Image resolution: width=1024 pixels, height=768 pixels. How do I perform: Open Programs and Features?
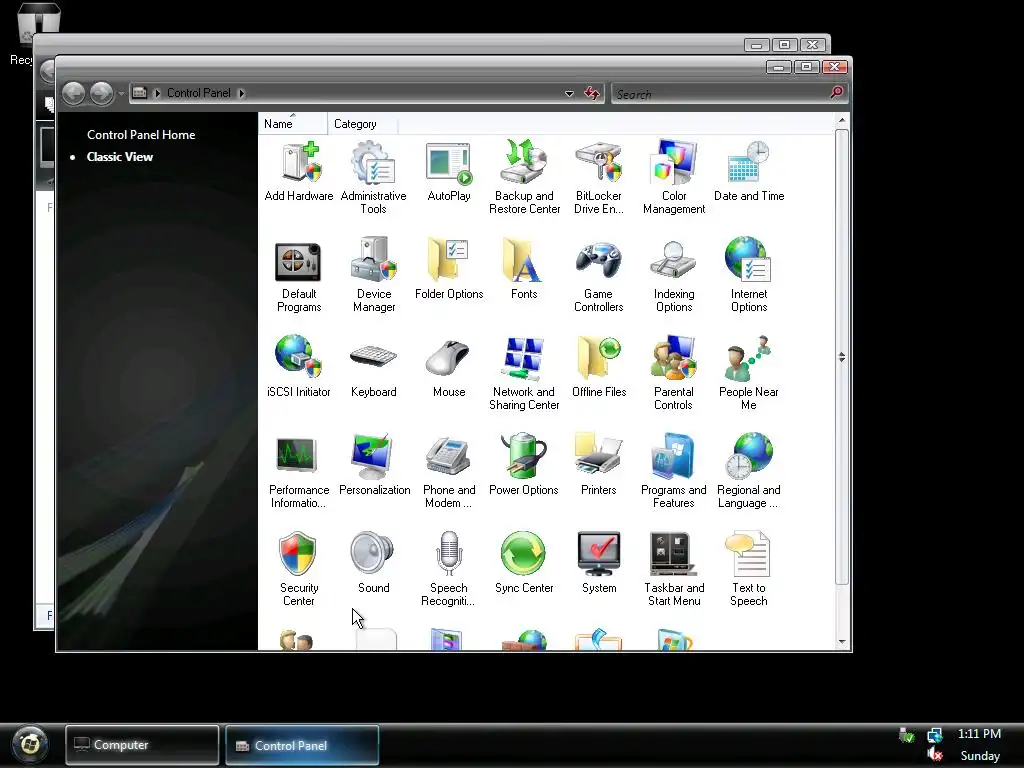pos(674,472)
